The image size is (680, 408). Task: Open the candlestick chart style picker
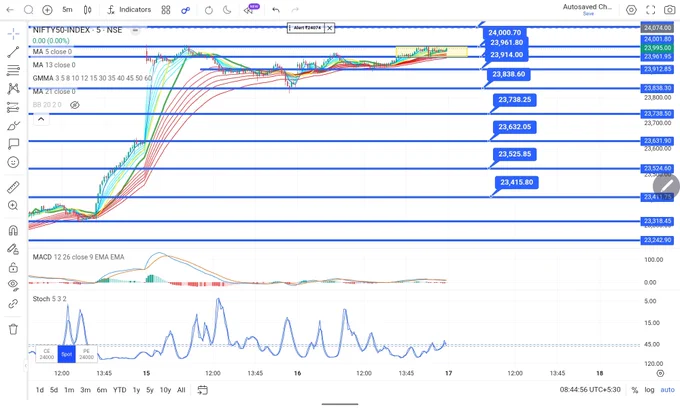click(x=88, y=10)
